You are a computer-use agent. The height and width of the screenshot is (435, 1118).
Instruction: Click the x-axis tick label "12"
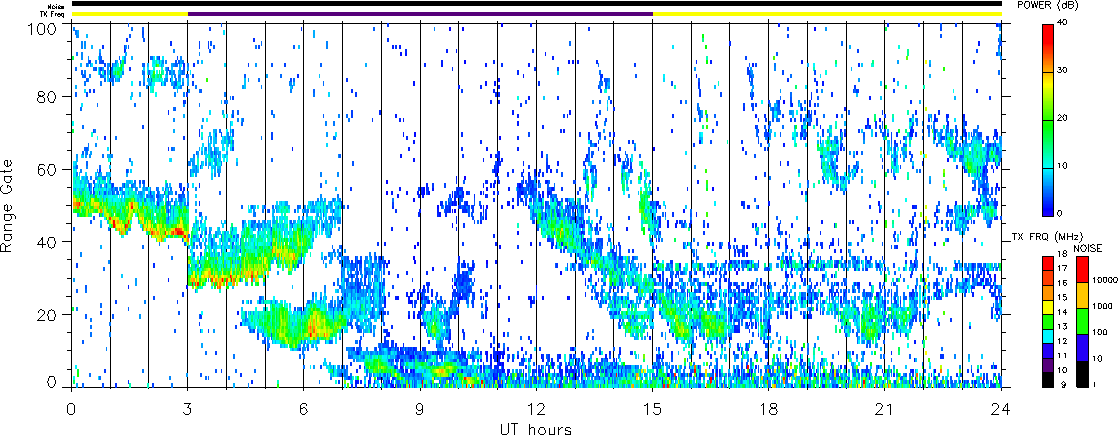coord(536,409)
